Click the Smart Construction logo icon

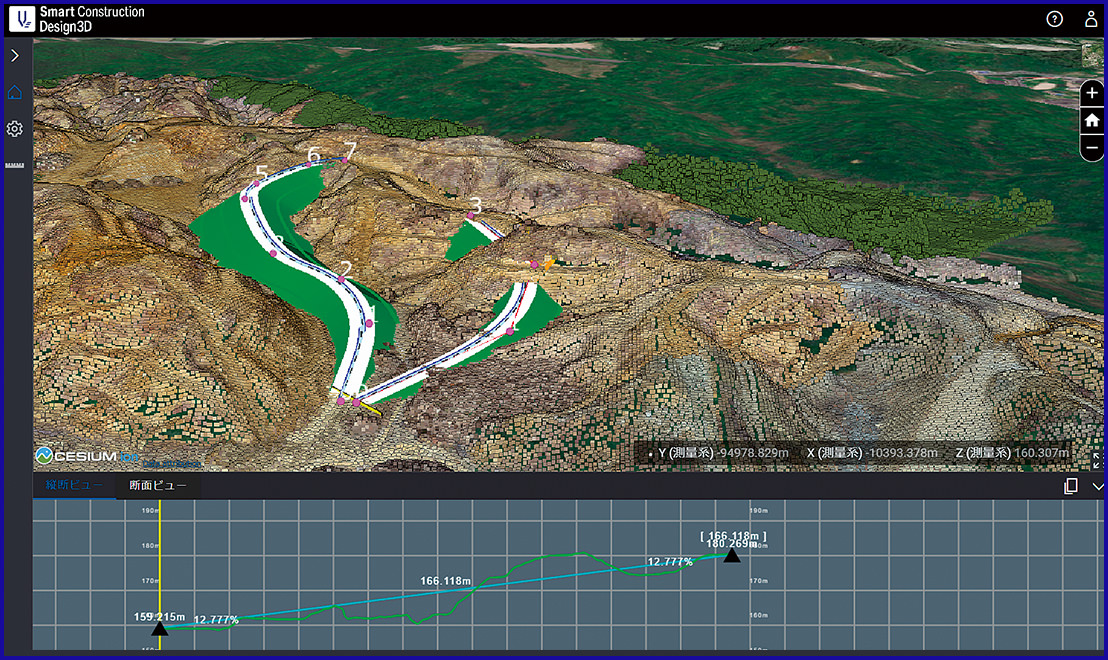pos(22,18)
